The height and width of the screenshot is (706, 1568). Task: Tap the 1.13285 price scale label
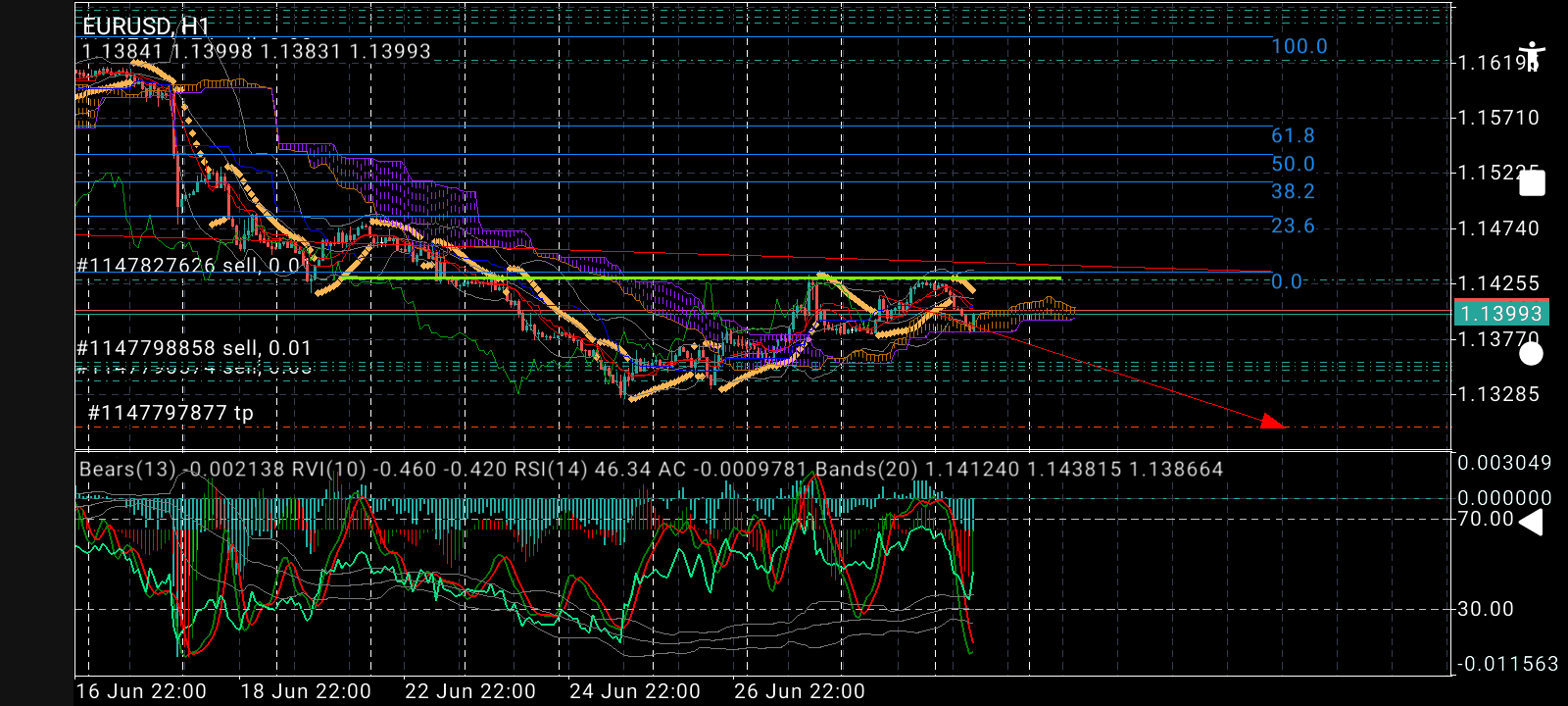point(1498,394)
